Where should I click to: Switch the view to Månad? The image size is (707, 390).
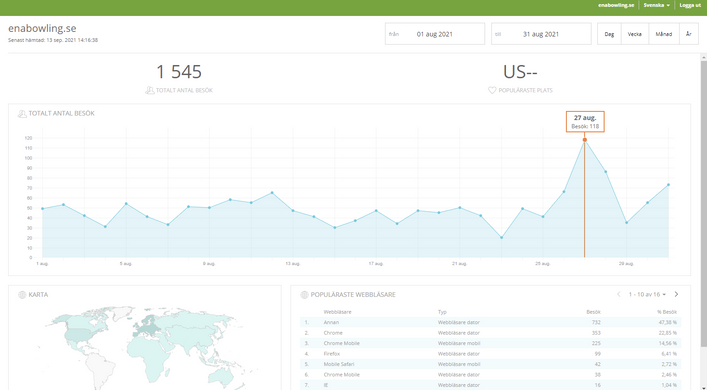[664, 34]
